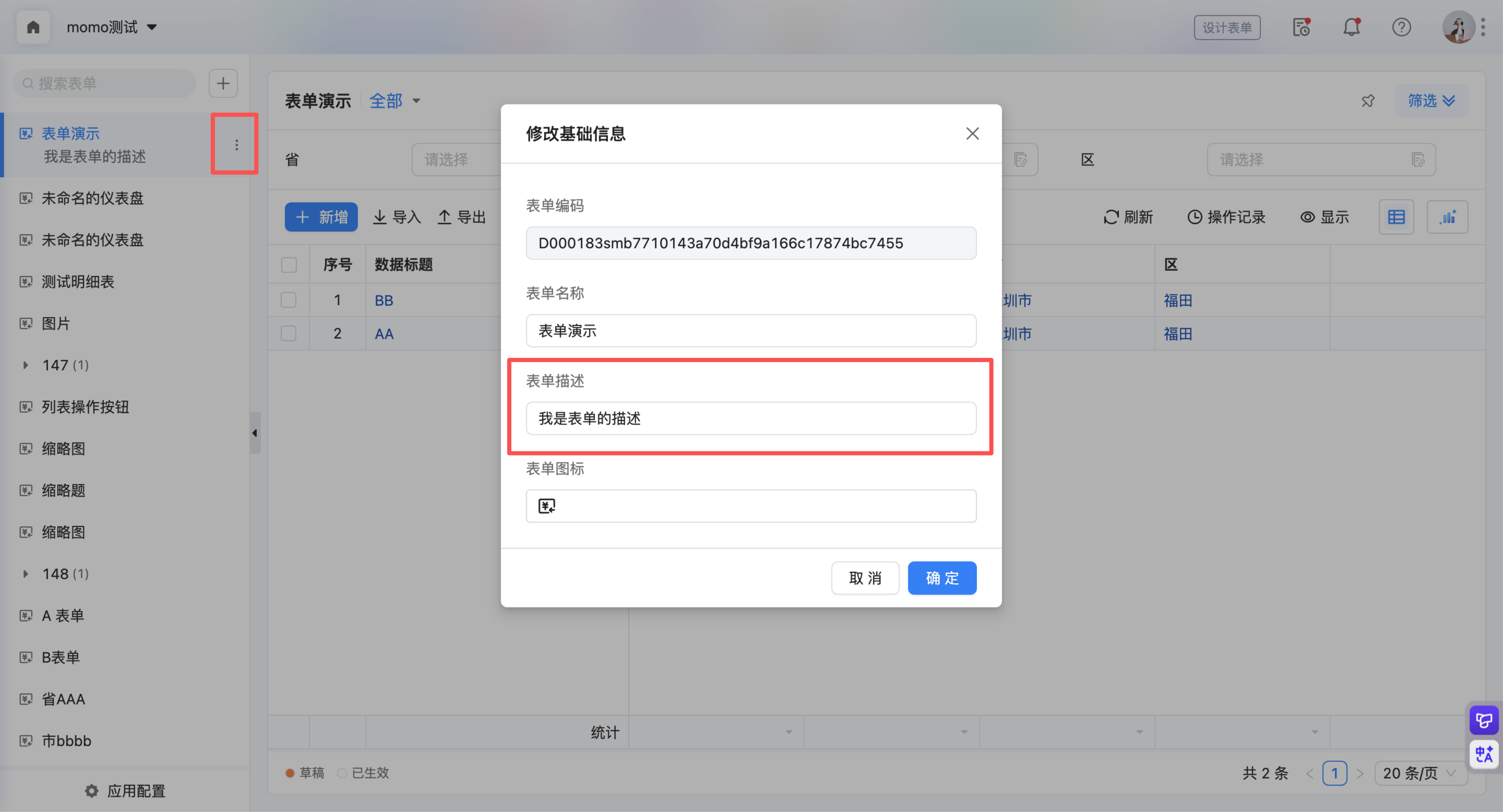
Task: Click the home icon in top bar
Action: click(x=33, y=27)
